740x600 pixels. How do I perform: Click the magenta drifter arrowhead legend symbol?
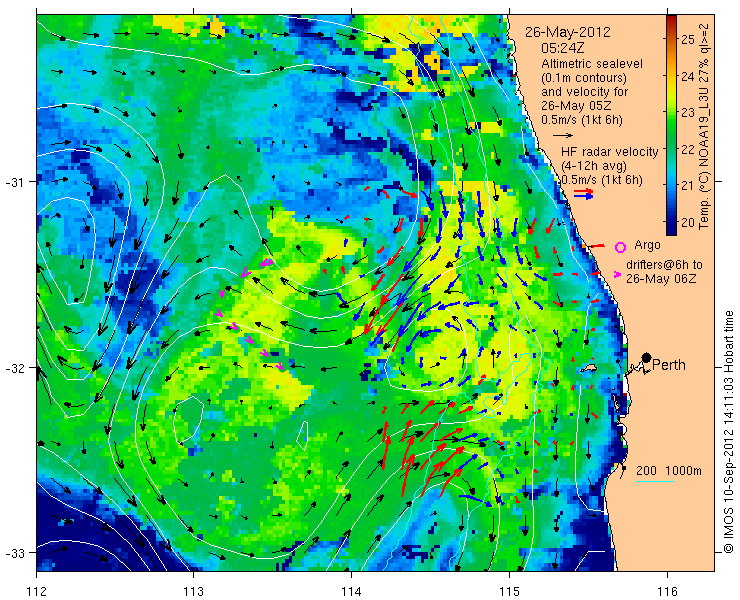click(x=617, y=274)
